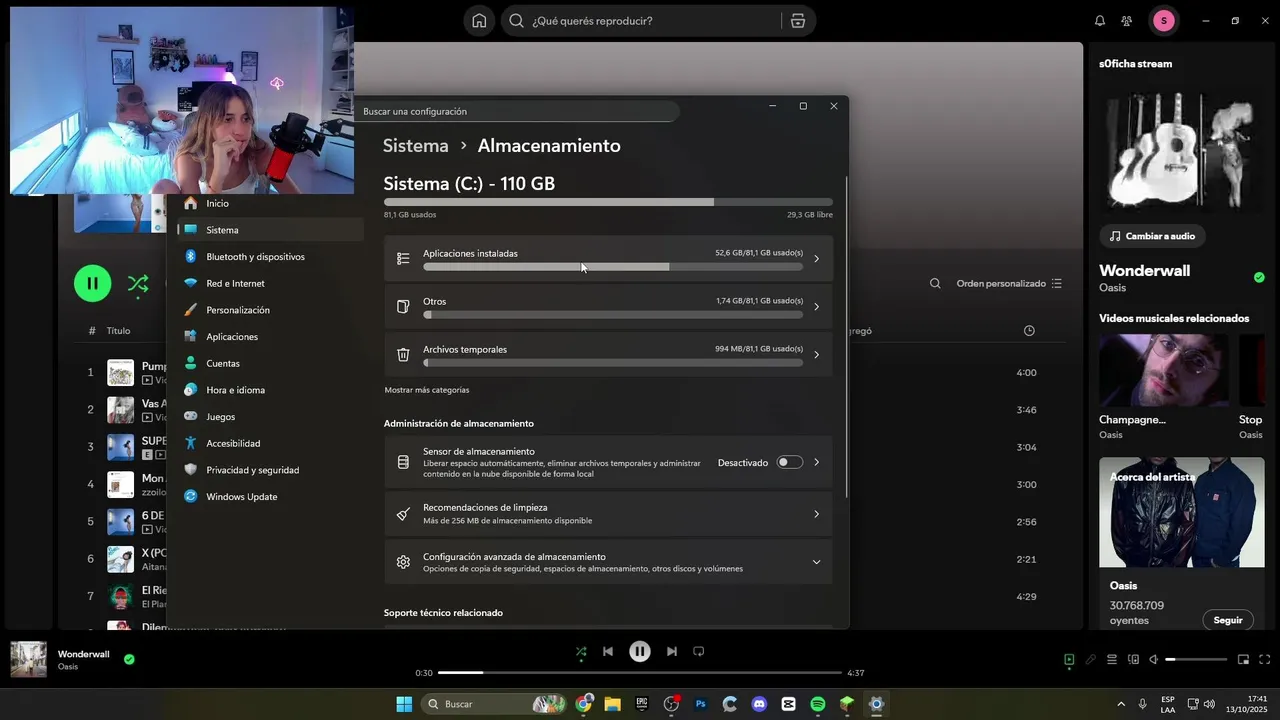Click the Juegos controller icon
This screenshot has width=1280, height=720.
click(x=191, y=417)
